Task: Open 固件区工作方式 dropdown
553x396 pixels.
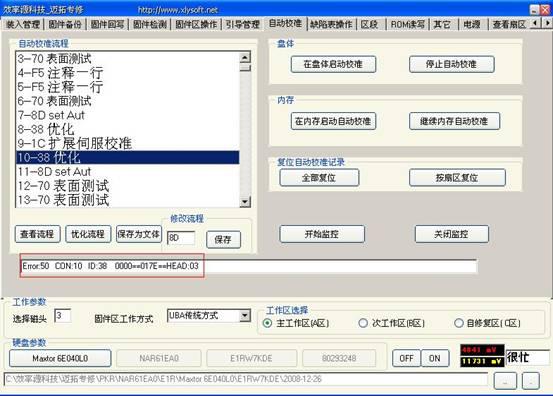Action: (x=245, y=315)
